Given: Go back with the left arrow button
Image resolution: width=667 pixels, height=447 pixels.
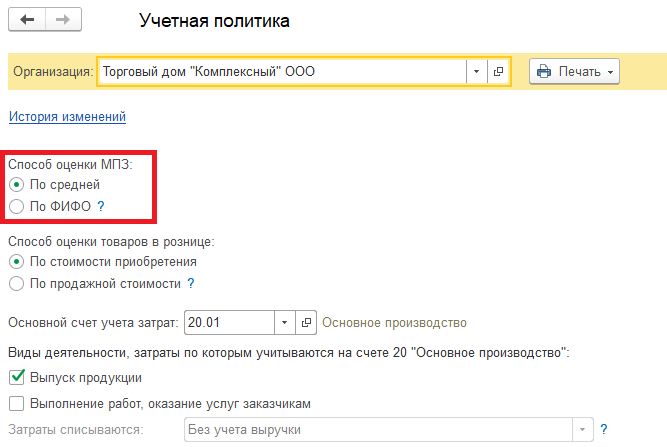Looking at the screenshot, I should click(27, 20).
